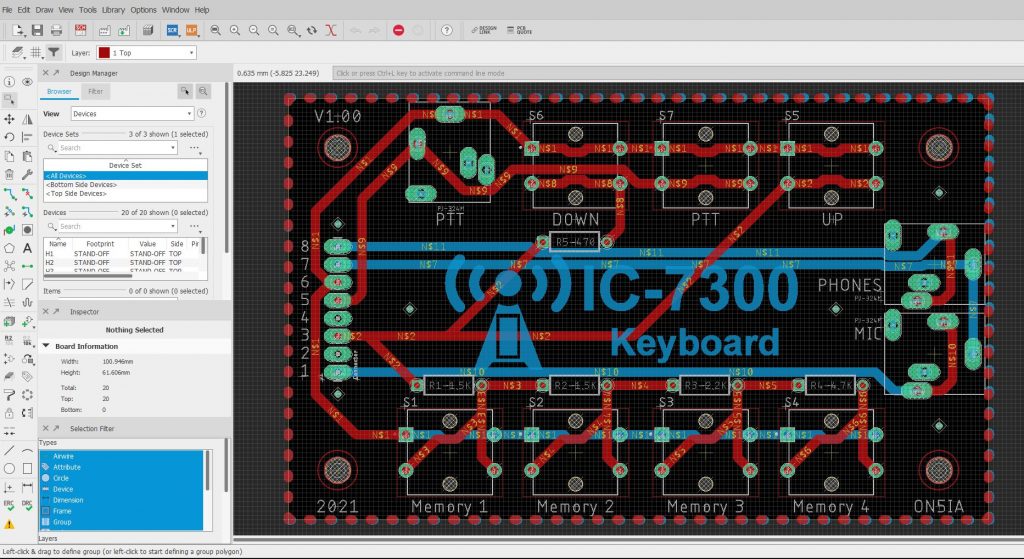This screenshot has width=1024, height=559.
Task: Open the Grid settings icon
Action: 36,52
